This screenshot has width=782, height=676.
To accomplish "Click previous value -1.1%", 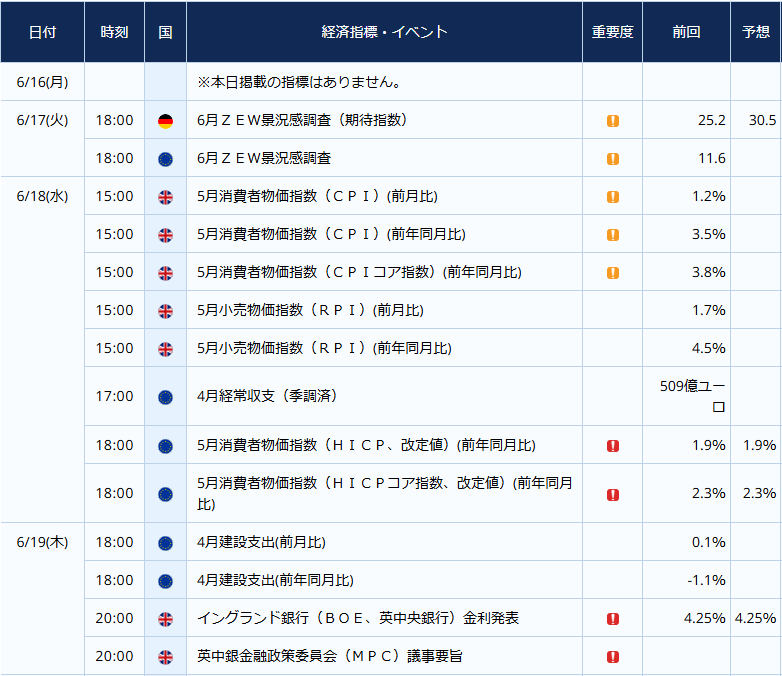I will pos(706,580).
